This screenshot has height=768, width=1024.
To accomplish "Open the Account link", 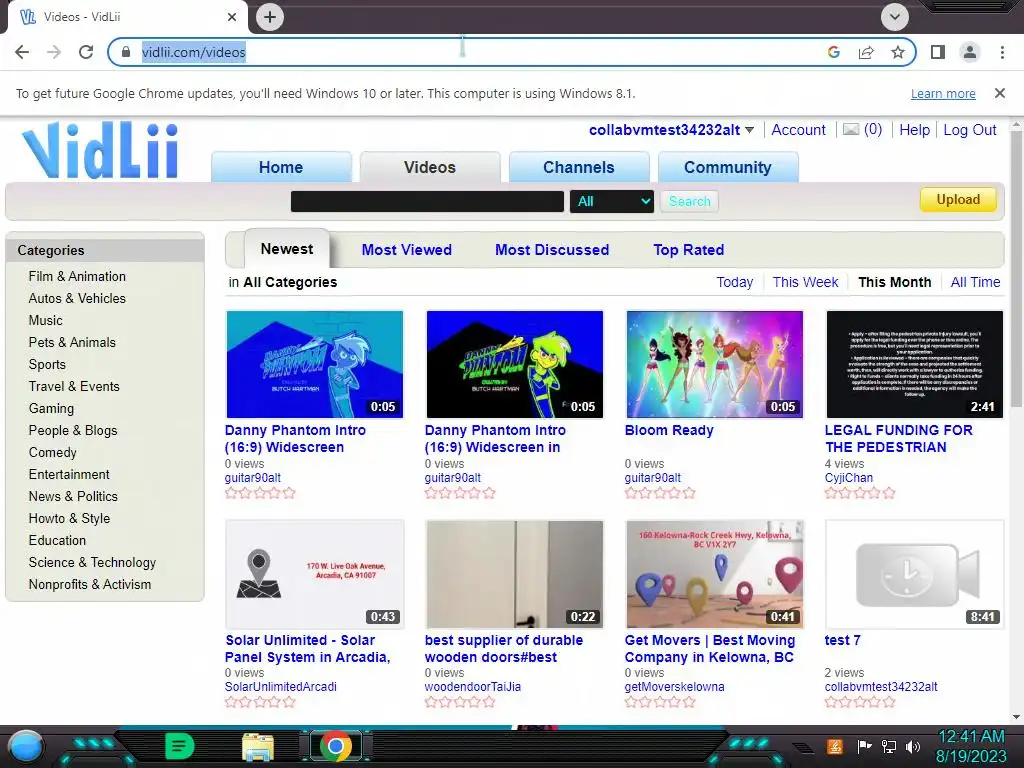I will [798, 130].
